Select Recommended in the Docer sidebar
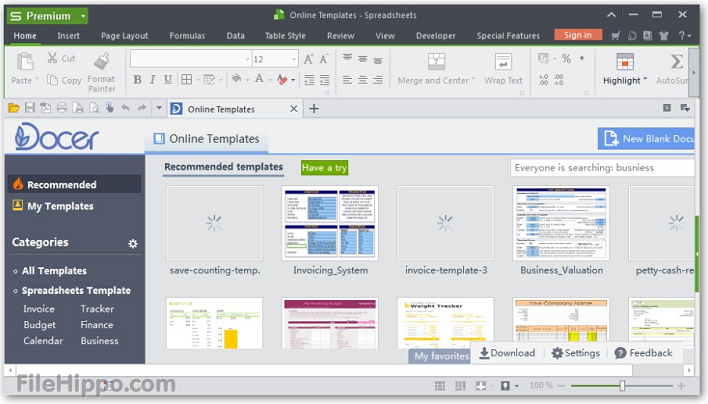Screen dimensions: 708x404 [x=75, y=184]
